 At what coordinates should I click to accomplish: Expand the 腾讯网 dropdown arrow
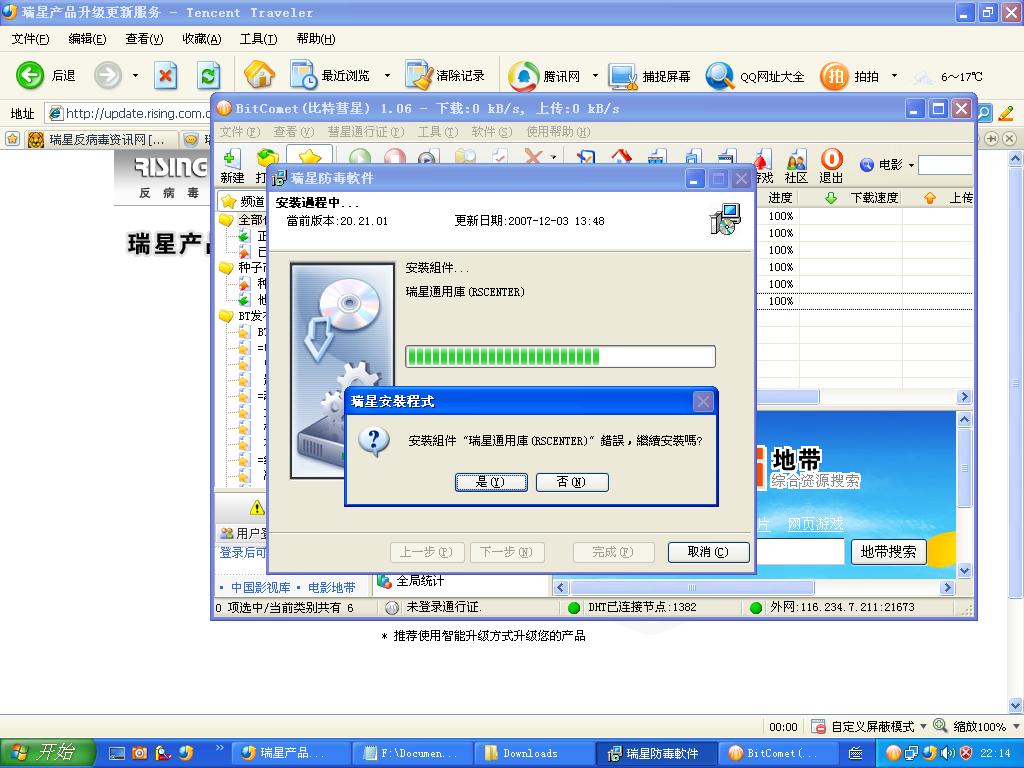(x=595, y=76)
